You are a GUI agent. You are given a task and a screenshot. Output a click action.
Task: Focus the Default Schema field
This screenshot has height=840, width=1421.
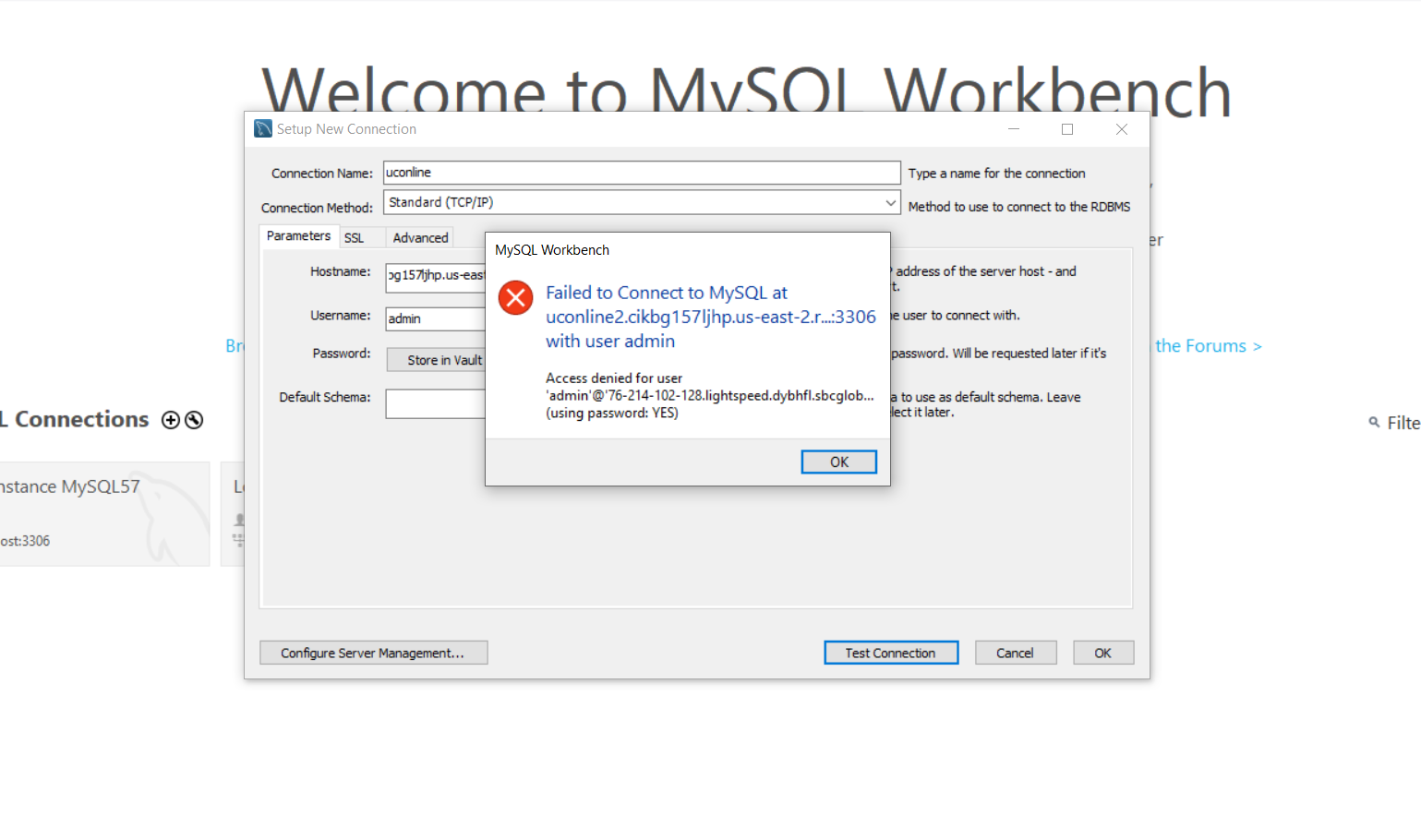pos(436,403)
